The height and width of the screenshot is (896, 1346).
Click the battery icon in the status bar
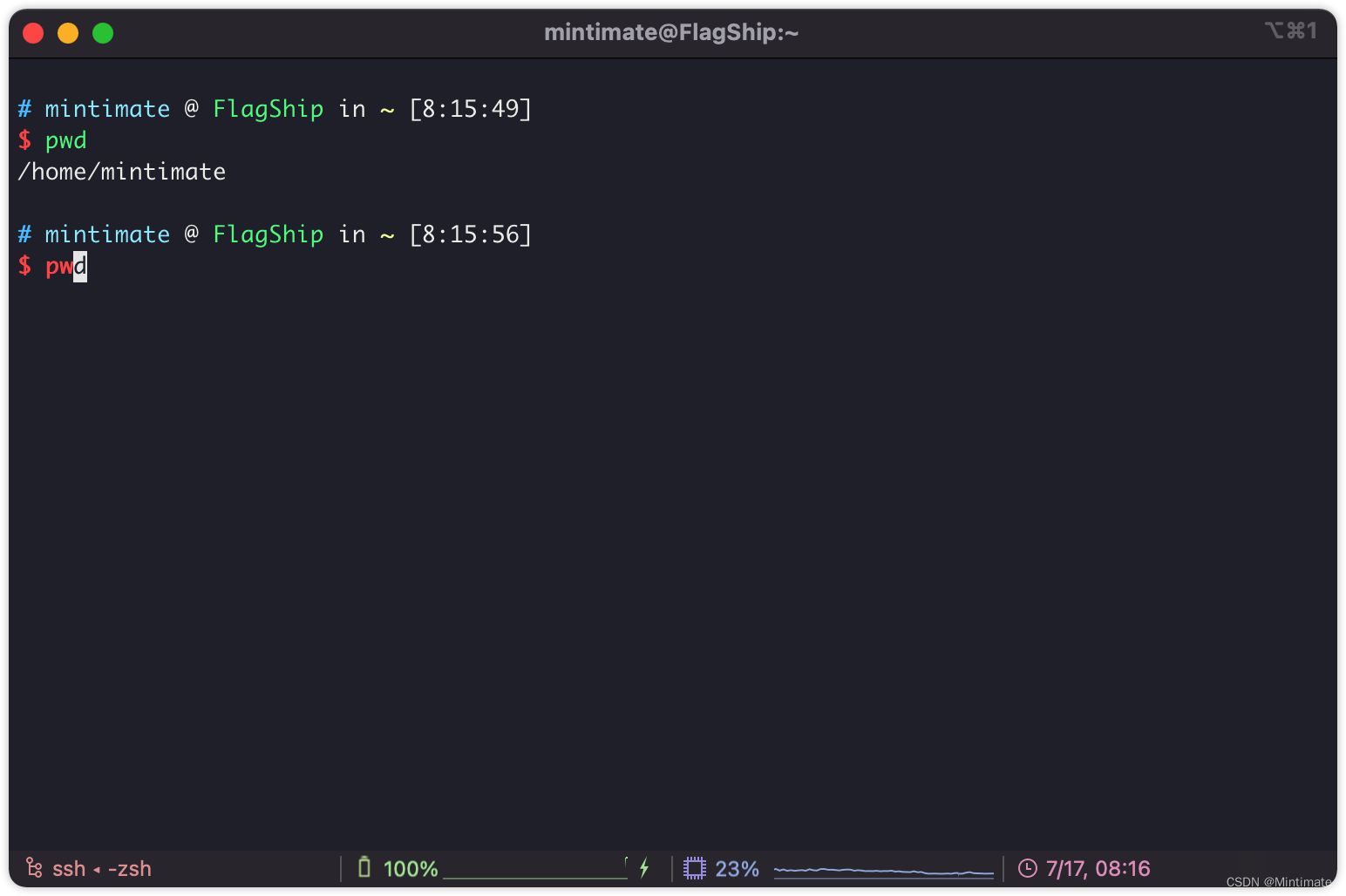pos(365,867)
